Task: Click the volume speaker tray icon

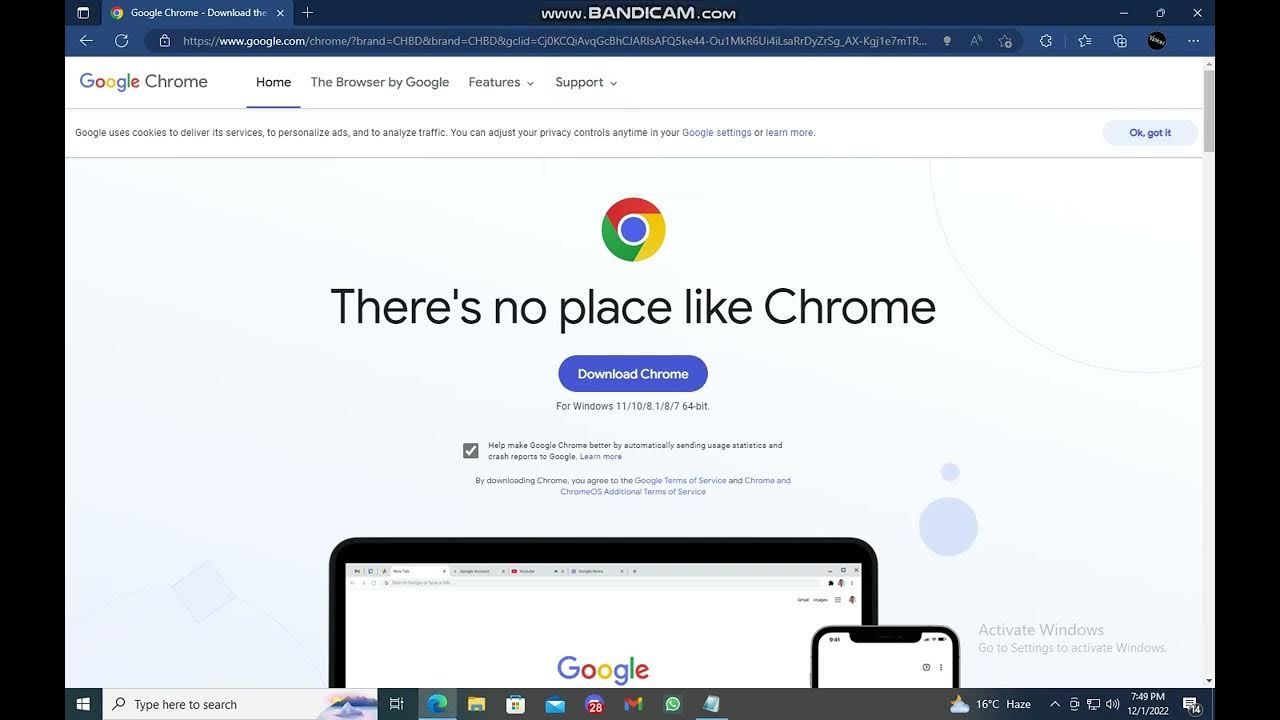Action: pos(1112,704)
